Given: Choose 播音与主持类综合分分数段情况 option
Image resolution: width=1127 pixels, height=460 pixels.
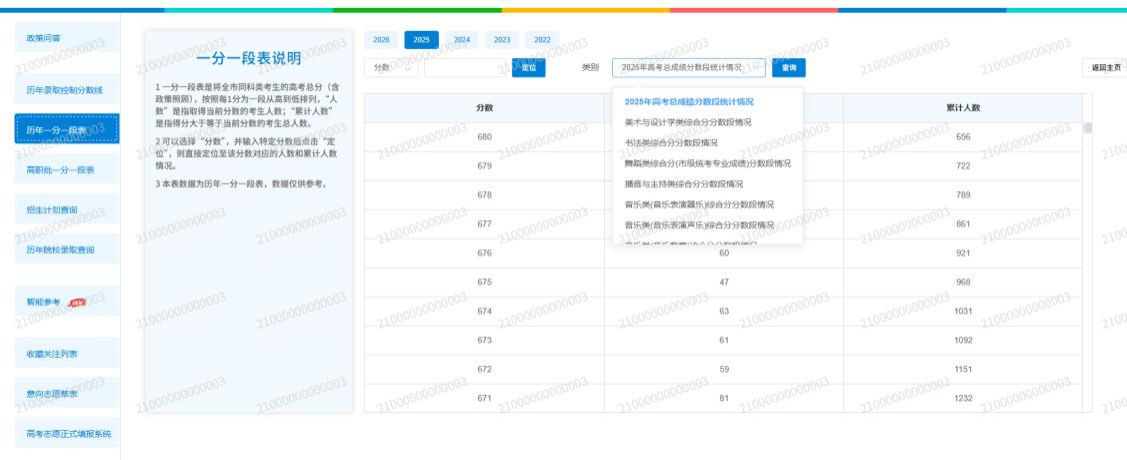Looking at the screenshot, I should click(684, 184).
